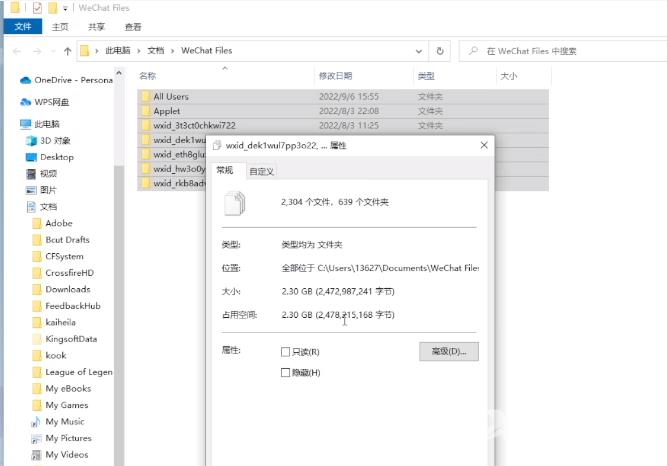Switch to the 自定义 tab in properties
667x466 pixels.
pos(261,171)
